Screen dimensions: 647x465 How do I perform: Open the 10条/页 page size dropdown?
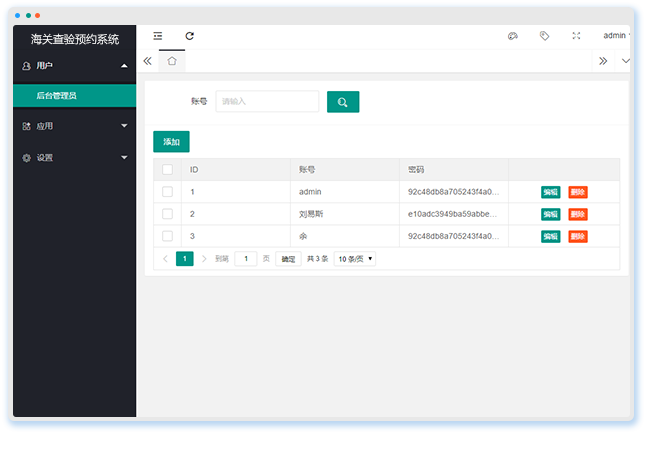tap(355, 258)
